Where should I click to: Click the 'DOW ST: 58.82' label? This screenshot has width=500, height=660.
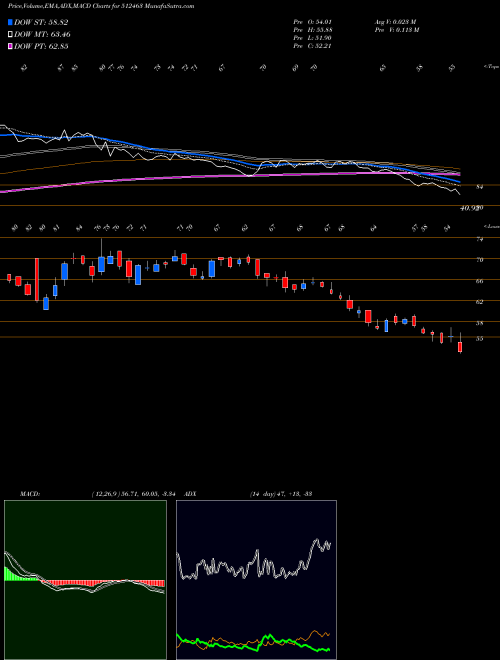point(41,22)
